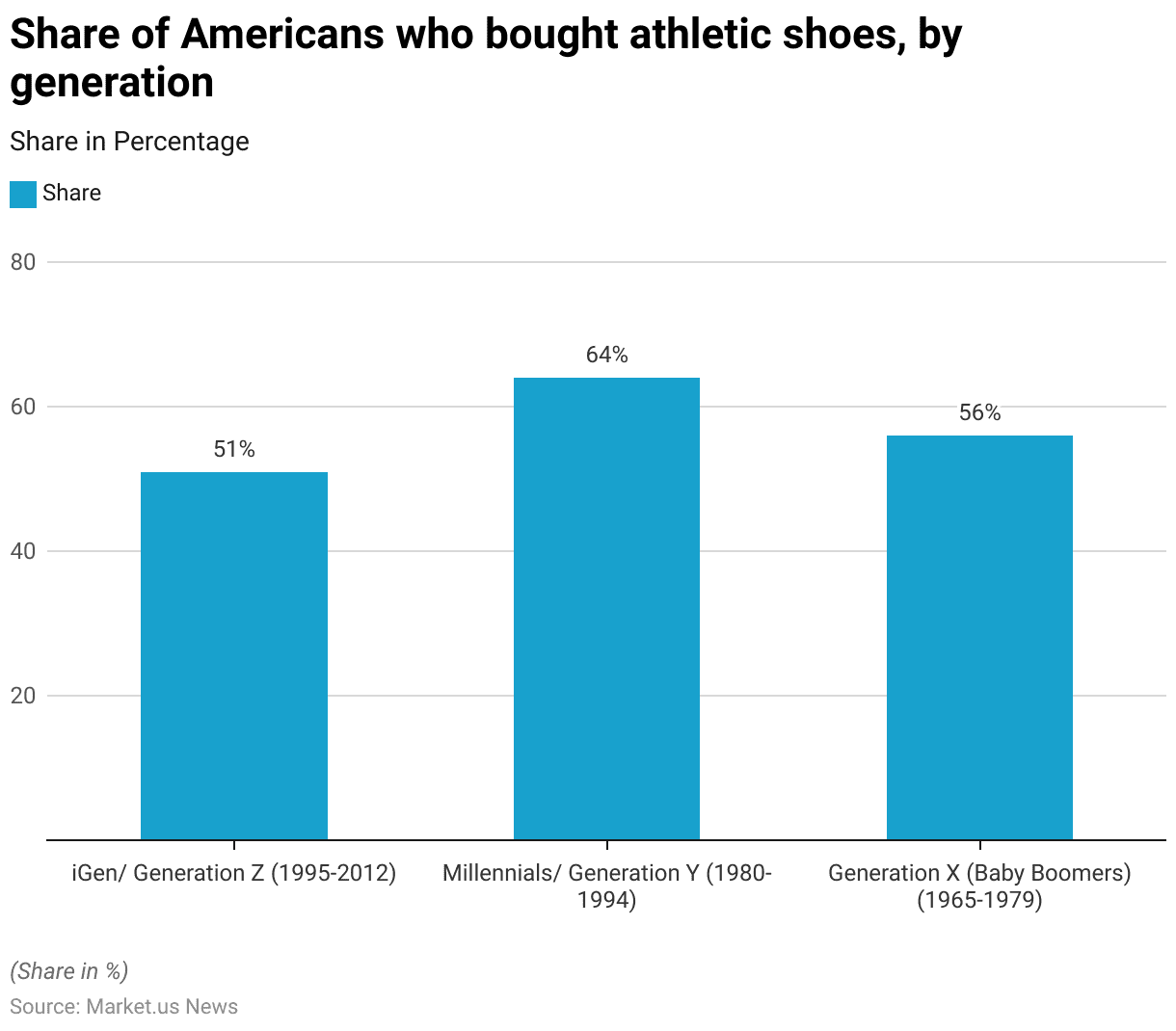This screenshot has height=1031, width=1176.
Task: Click the iGen/Generation Z (1995-2012) axis label
Action: click(x=234, y=873)
